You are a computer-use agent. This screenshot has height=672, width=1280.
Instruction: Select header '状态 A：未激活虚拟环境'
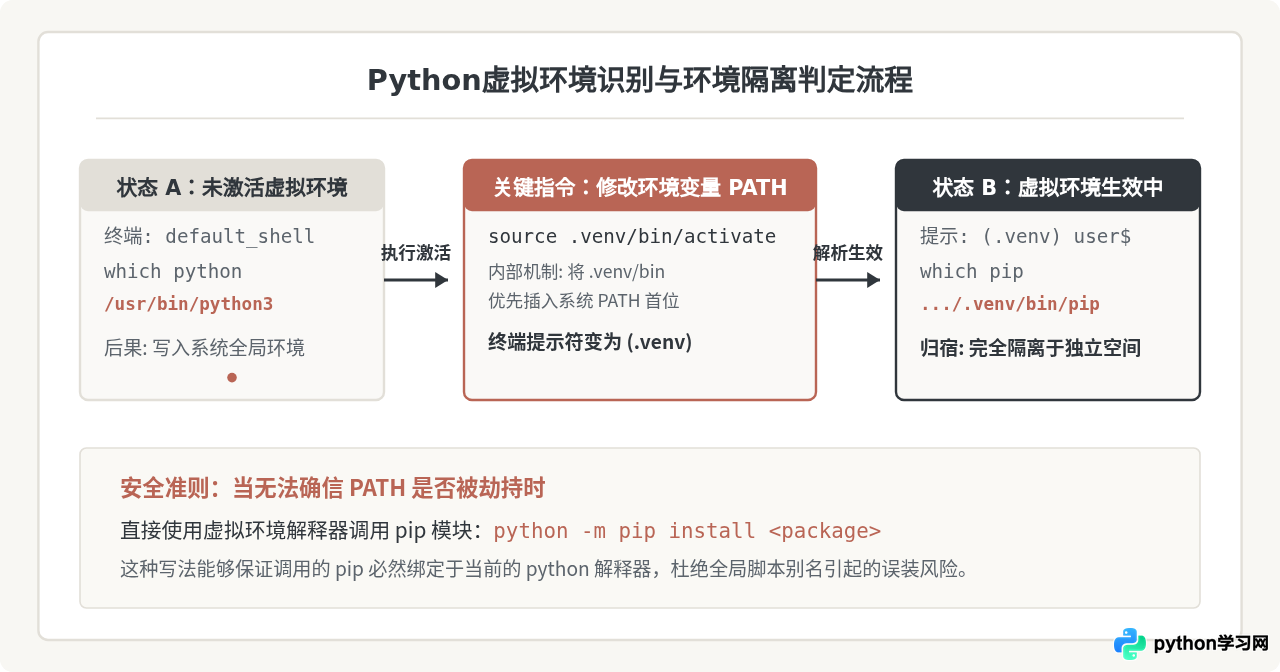(232, 186)
